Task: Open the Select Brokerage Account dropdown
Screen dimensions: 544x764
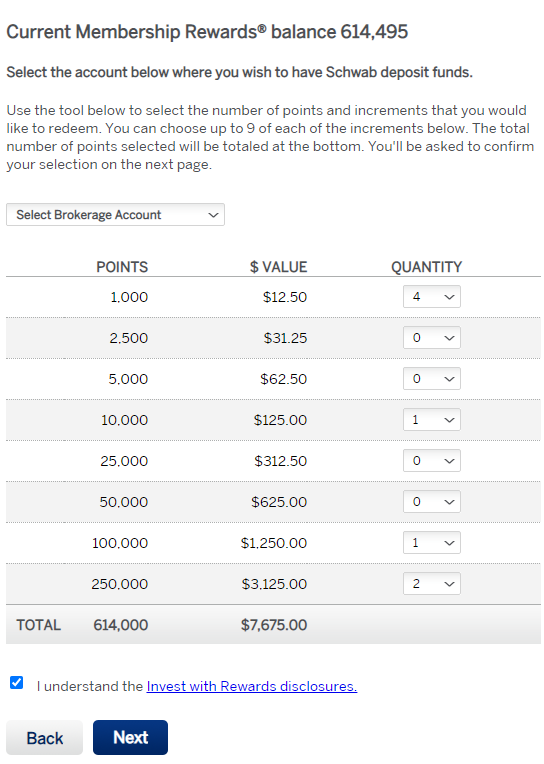Action: (115, 215)
